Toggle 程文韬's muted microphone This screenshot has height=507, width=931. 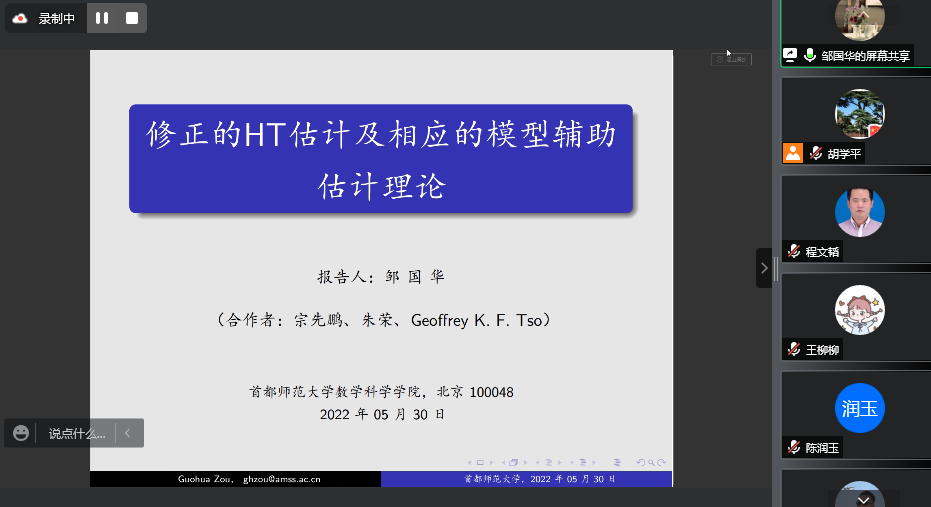795,252
